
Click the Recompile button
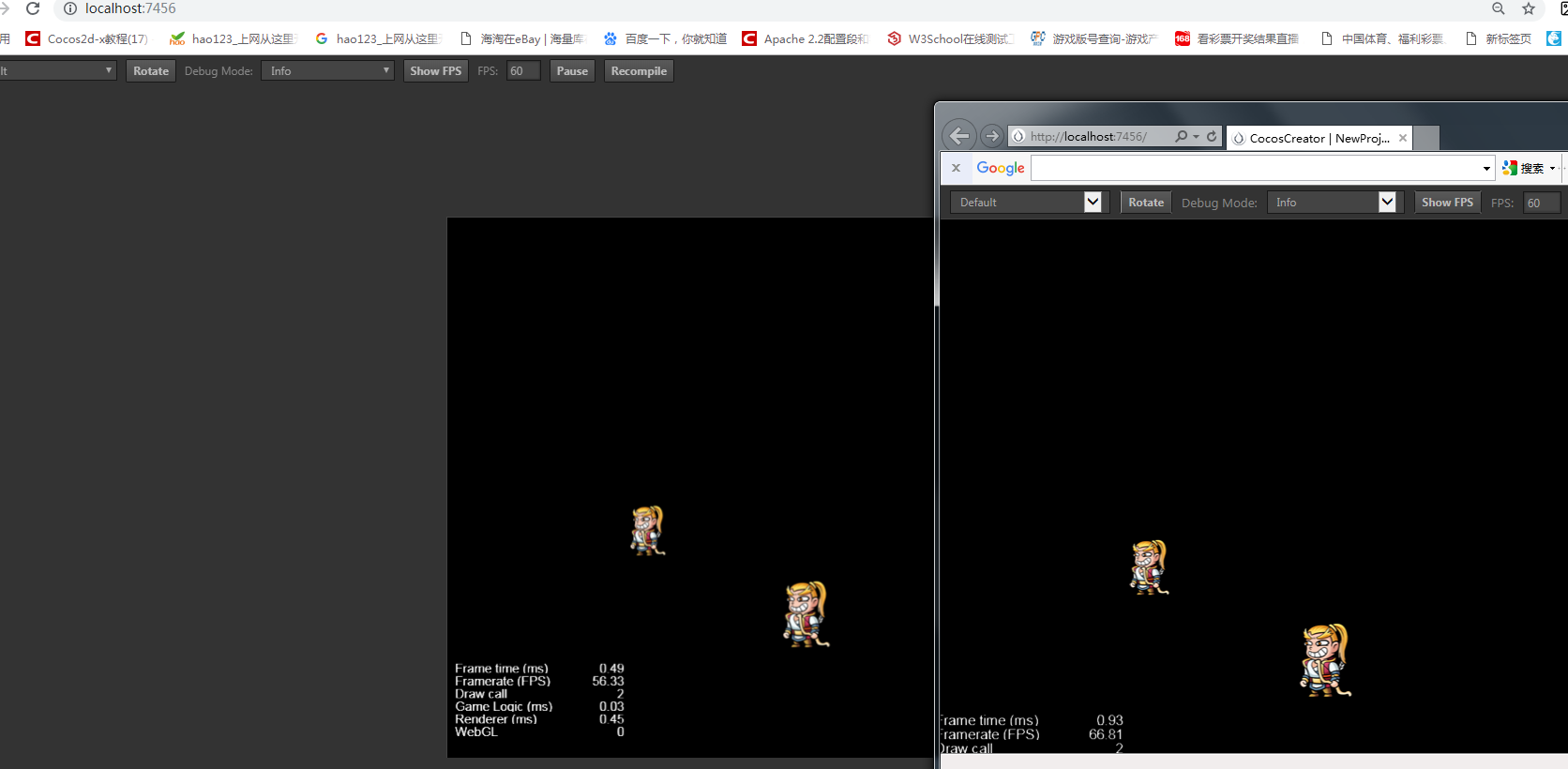pos(639,70)
